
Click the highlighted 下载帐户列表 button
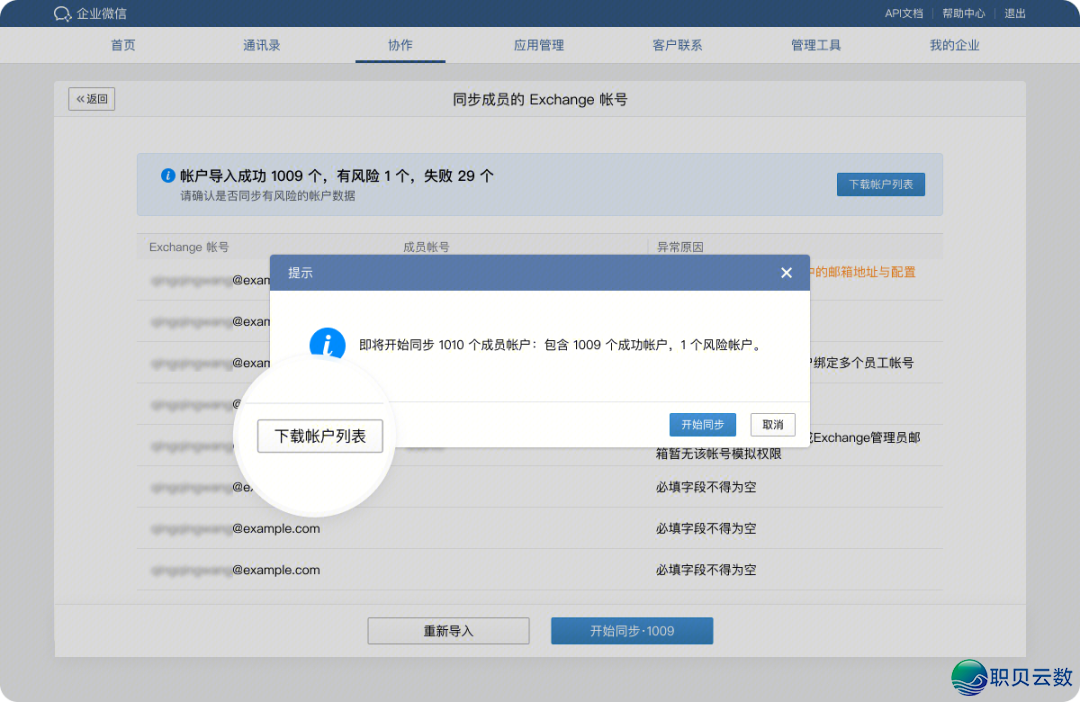[x=319, y=436]
